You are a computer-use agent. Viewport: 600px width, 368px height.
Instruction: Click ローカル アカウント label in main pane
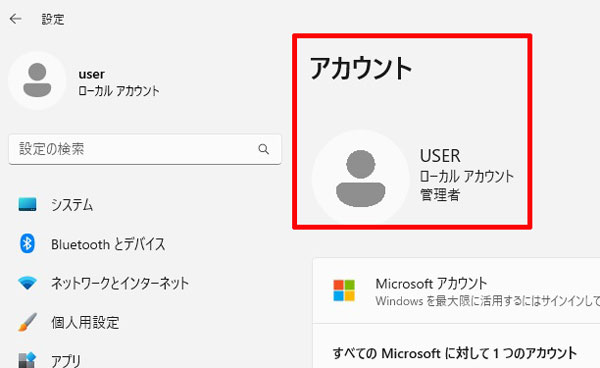[466, 176]
